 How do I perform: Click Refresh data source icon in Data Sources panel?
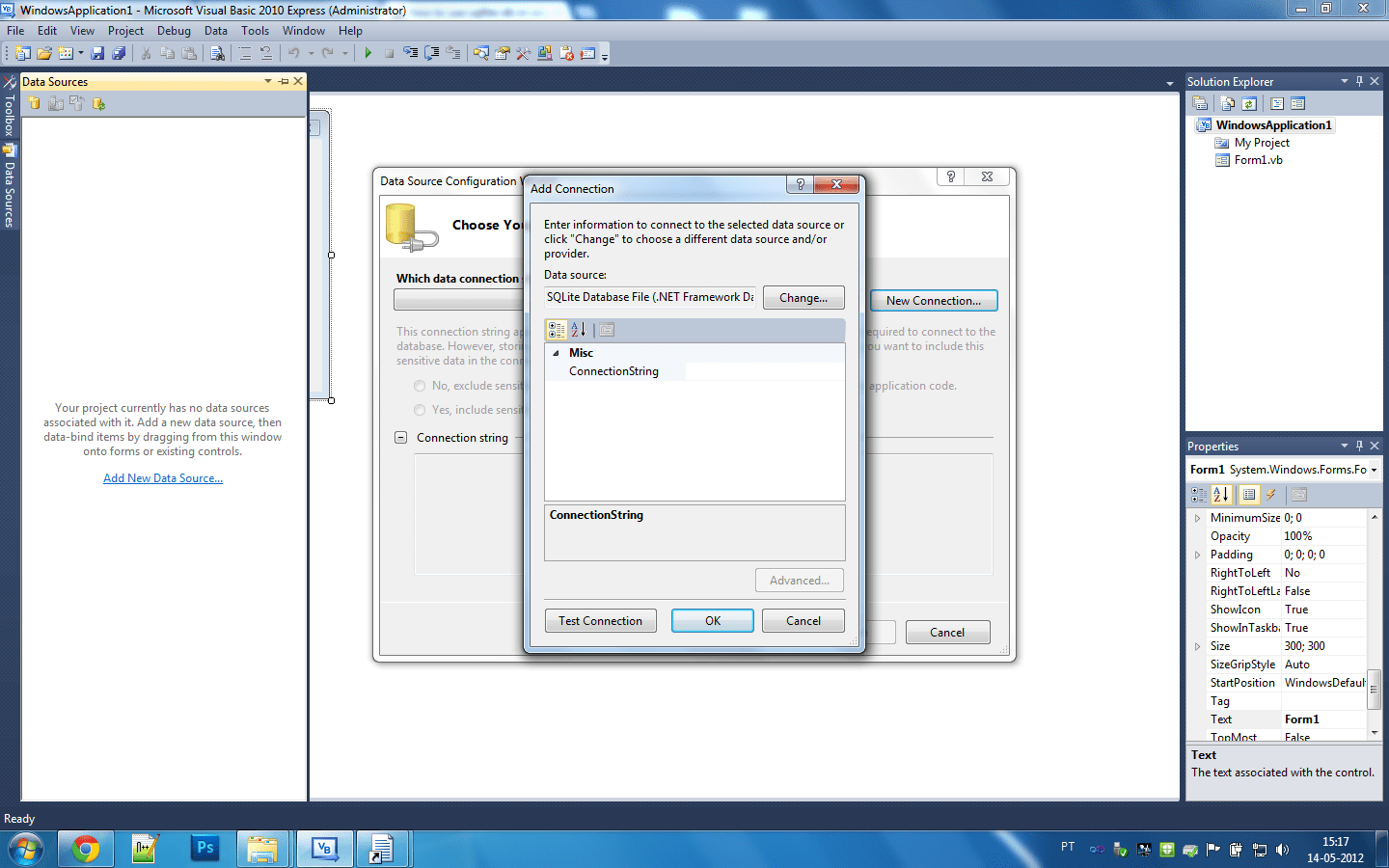tap(98, 103)
